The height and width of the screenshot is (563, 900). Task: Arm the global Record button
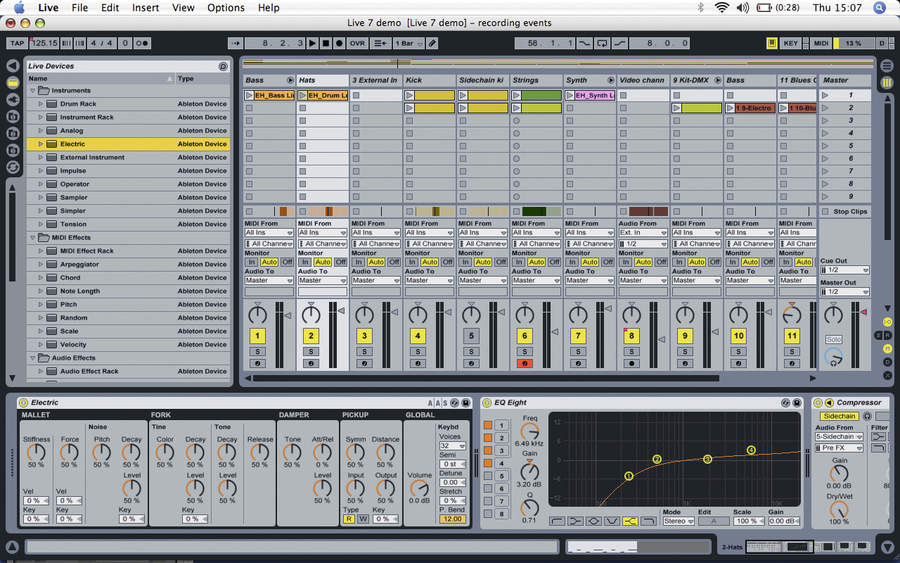coord(339,43)
